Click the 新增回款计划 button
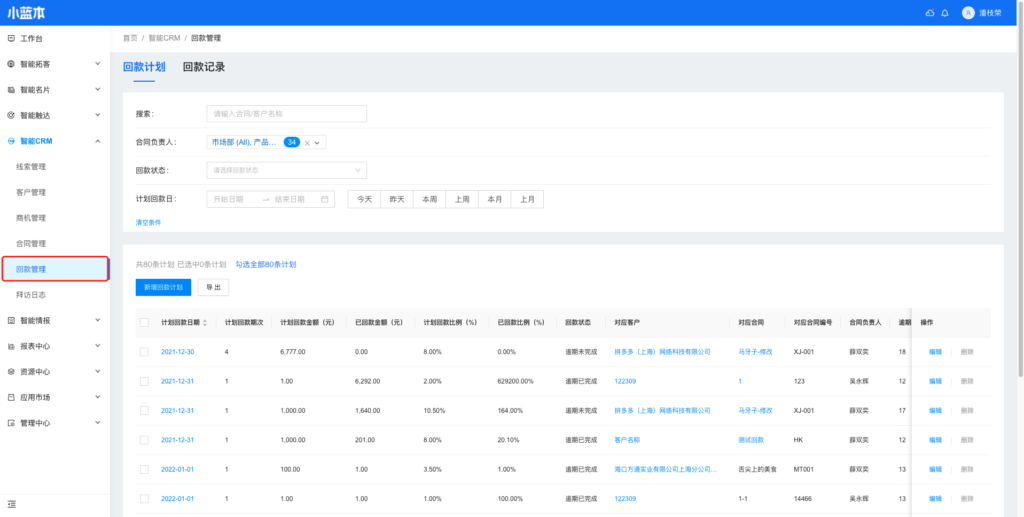This screenshot has height=517, width=1024. click(163, 287)
